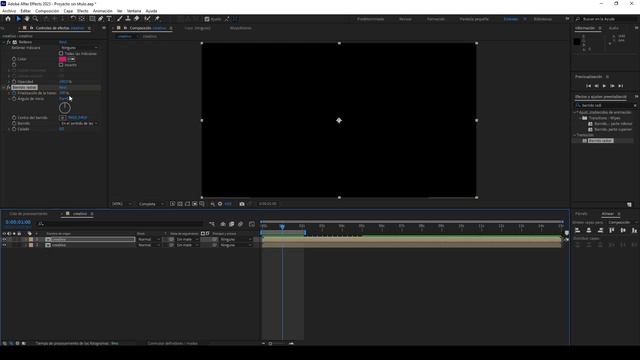
Task: Select the Puppet Pin tool
Action: click(157, 19)
